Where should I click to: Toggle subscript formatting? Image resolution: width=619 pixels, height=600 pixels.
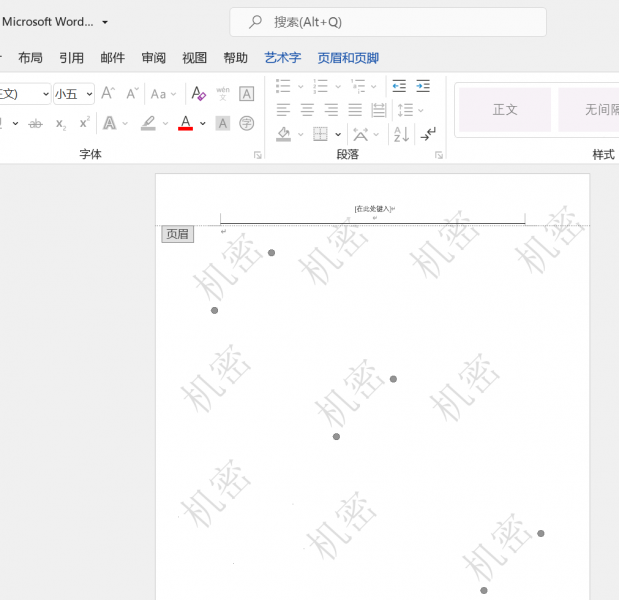coord(60,124)
